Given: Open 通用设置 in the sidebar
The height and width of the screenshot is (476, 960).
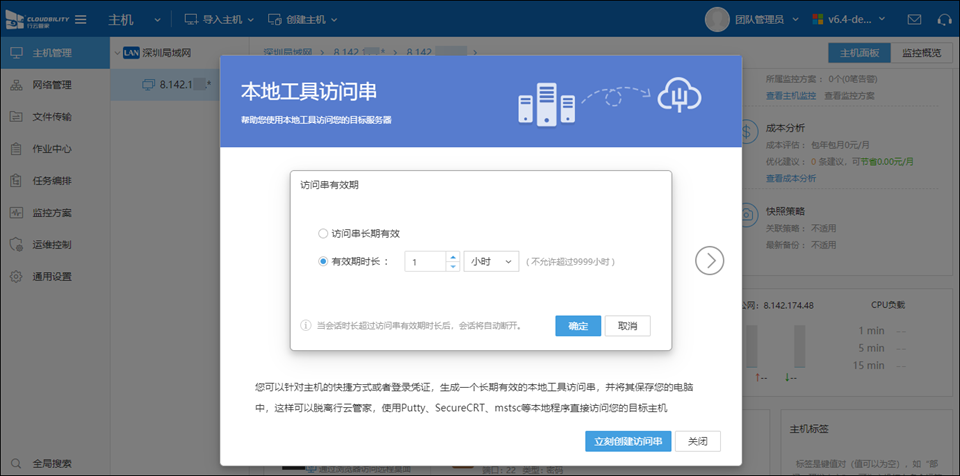Looking at the screenshot, I should (x=51, y=277).
